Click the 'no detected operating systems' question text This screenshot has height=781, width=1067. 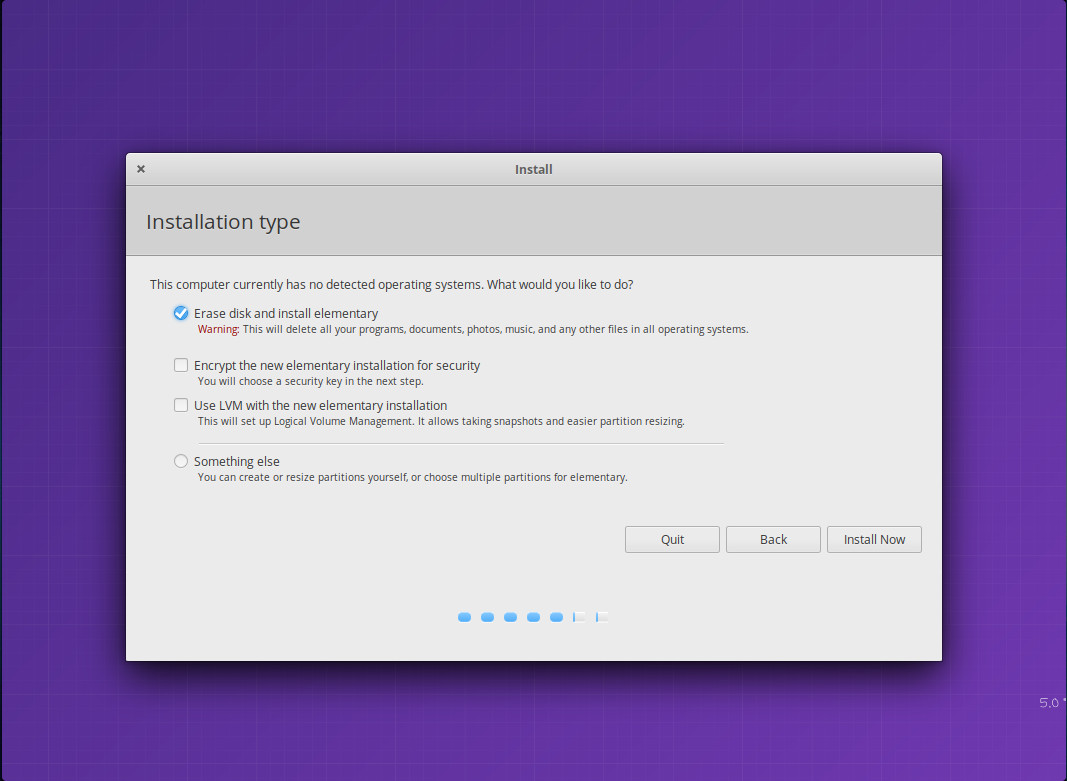[x=391, y=284]
